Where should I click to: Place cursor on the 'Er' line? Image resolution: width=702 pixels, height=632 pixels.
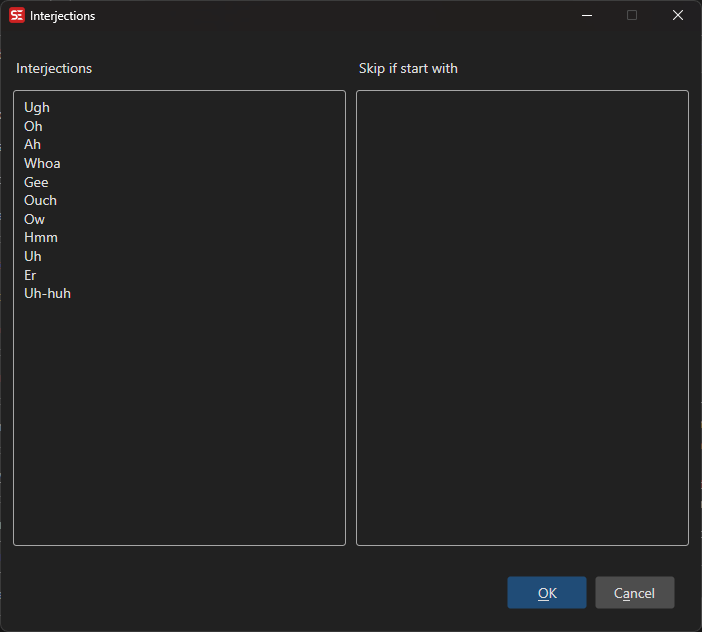coord(31,275)
